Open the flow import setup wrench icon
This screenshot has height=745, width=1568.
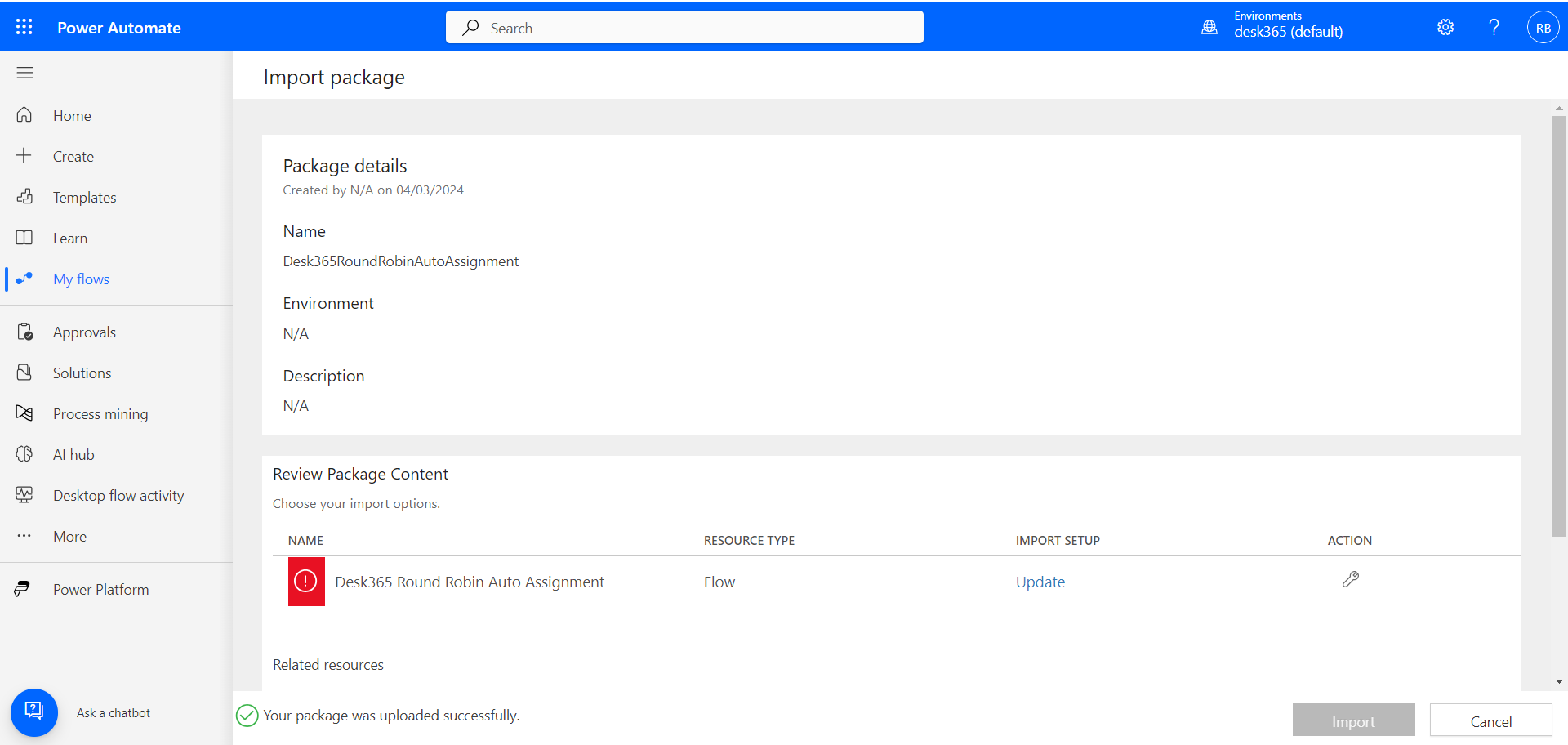(x=1350, y=580)
